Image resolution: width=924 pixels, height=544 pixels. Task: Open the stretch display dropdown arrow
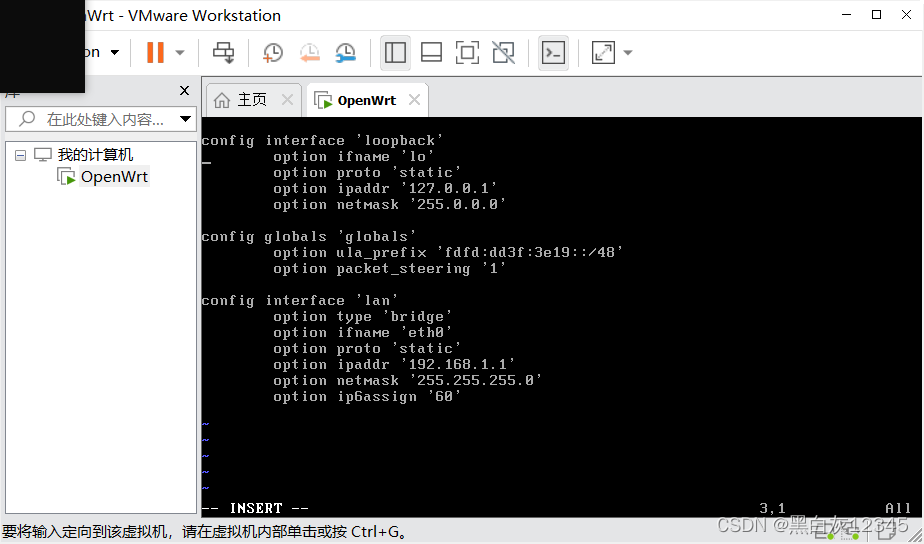628,52
